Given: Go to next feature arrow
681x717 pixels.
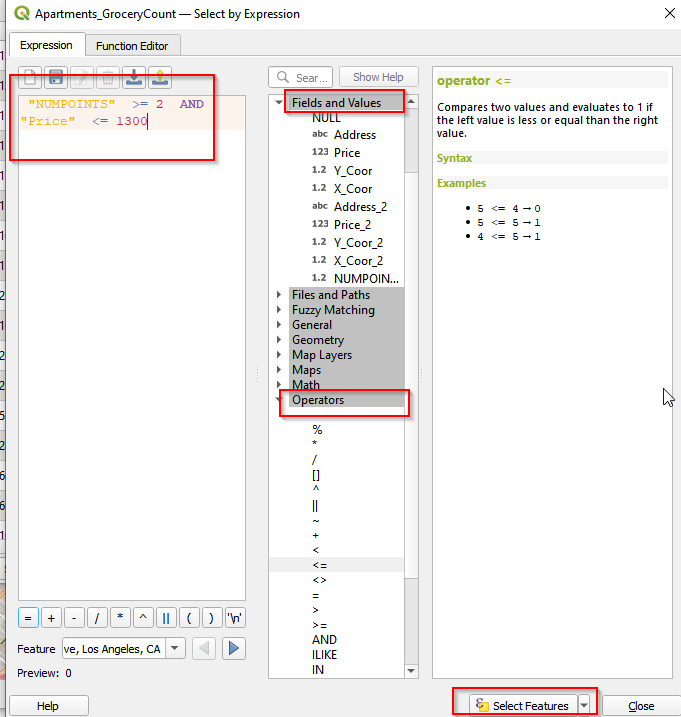Looking at the screenshot, I should pyautogui.click(x=234, y=648).
